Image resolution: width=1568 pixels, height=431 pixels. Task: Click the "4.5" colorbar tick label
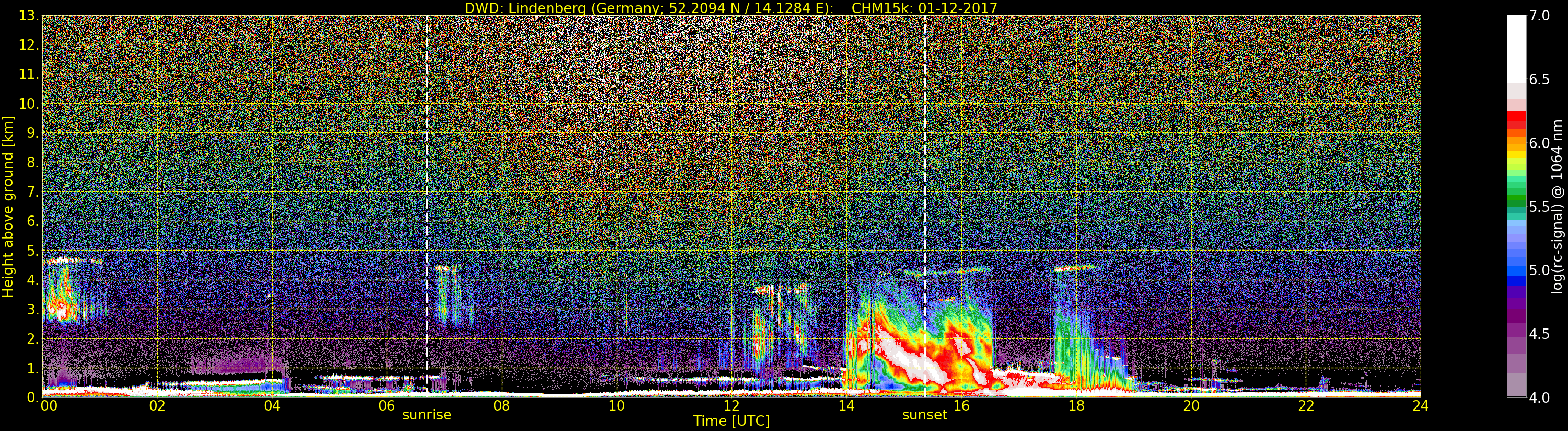tap(1539, 334)
